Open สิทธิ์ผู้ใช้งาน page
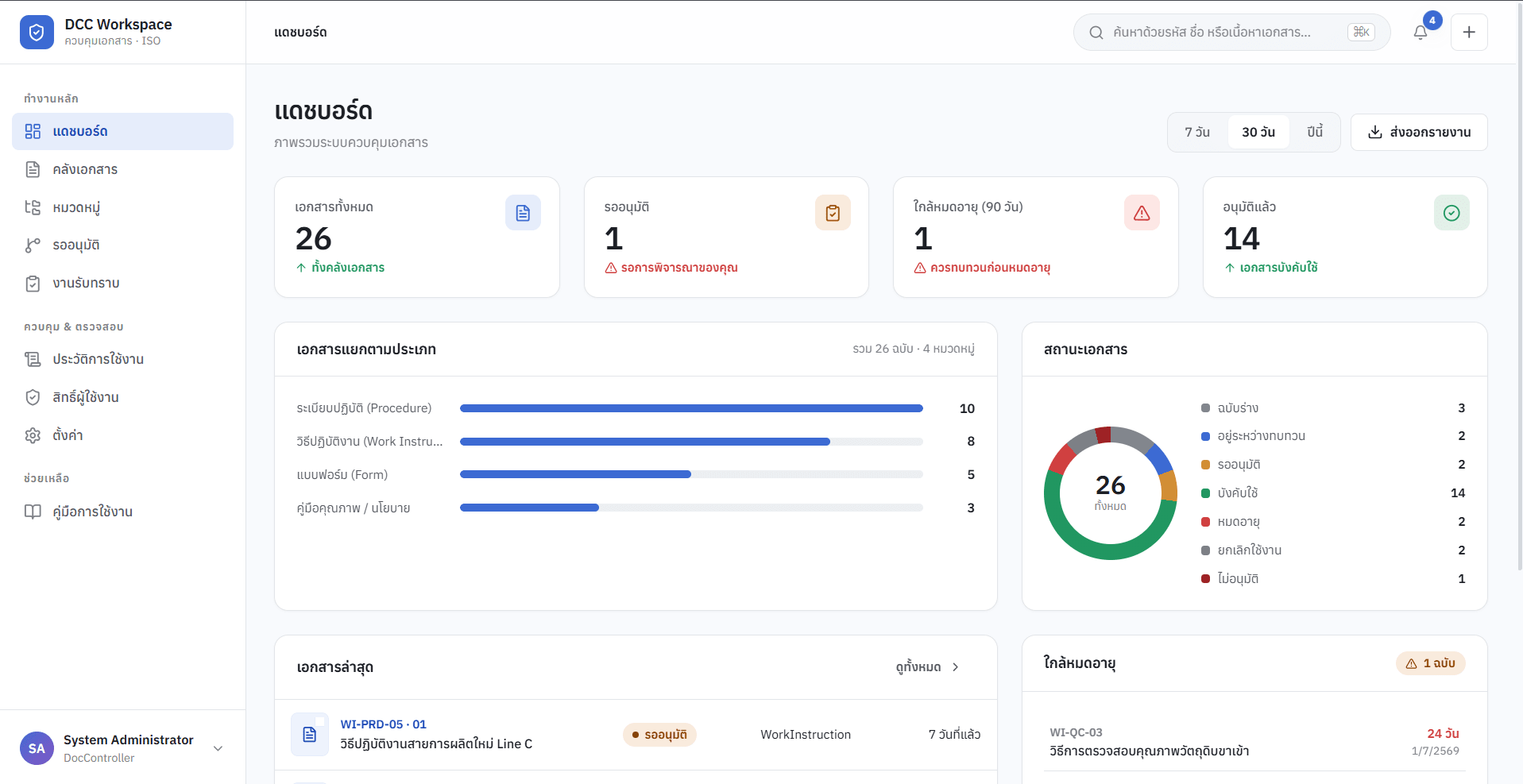 pos(122,397)
